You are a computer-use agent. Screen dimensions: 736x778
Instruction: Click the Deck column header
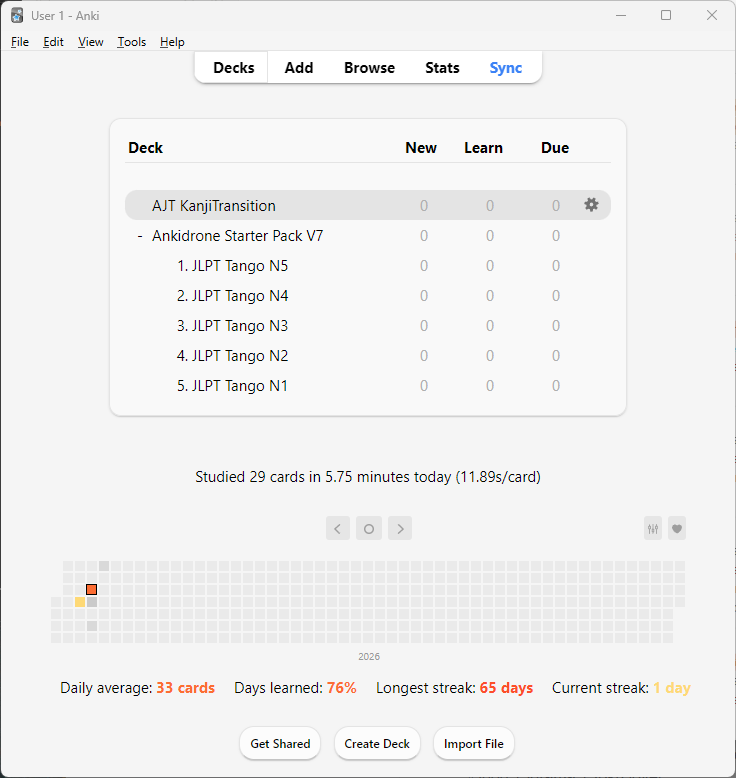(145, 148)
